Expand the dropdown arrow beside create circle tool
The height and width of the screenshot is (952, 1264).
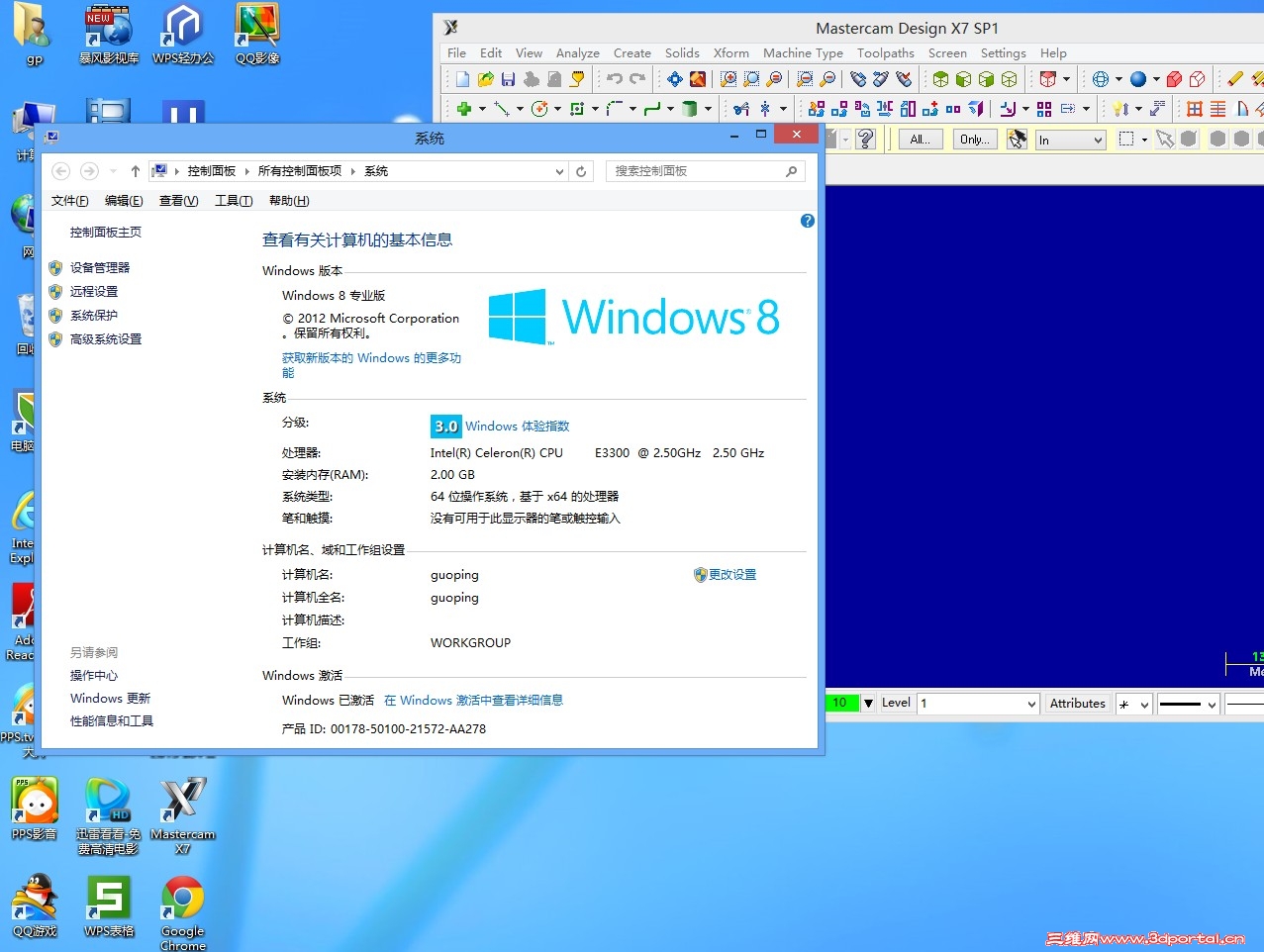click(x=557, y=109)
